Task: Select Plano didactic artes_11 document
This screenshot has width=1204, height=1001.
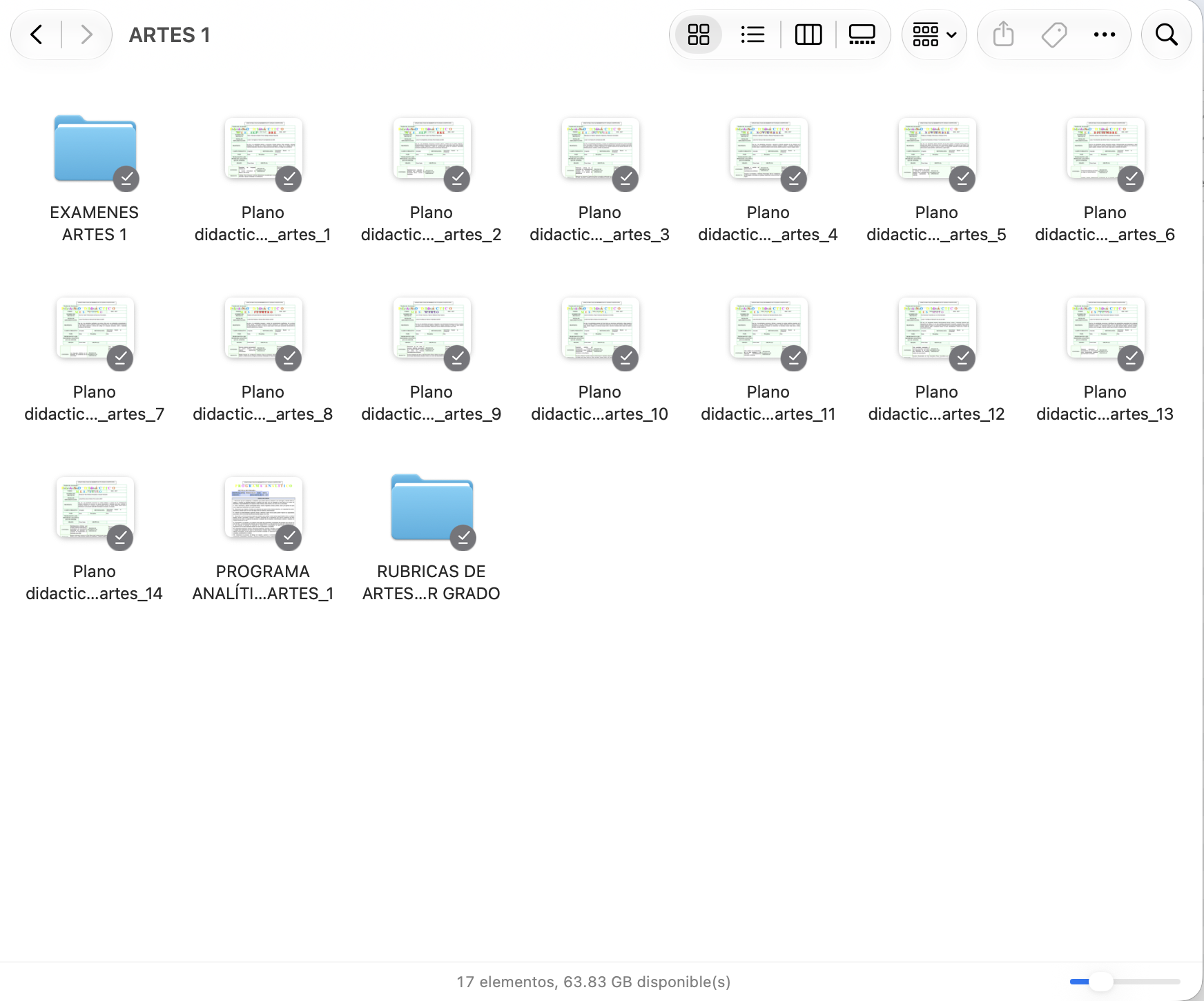Action: point(768,329)
